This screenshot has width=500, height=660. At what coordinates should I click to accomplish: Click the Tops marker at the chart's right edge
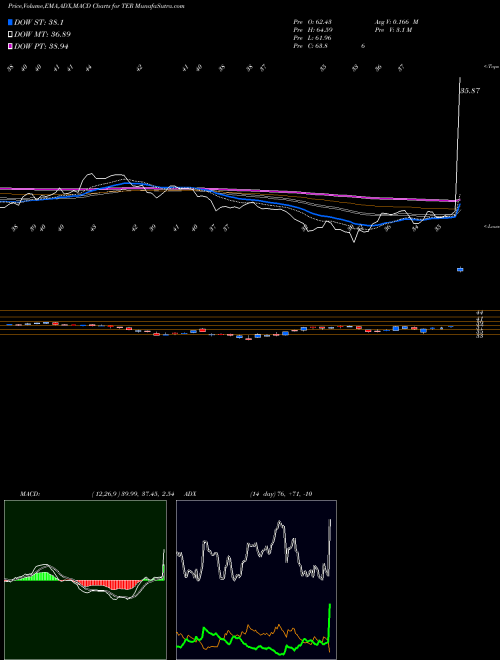491,67
